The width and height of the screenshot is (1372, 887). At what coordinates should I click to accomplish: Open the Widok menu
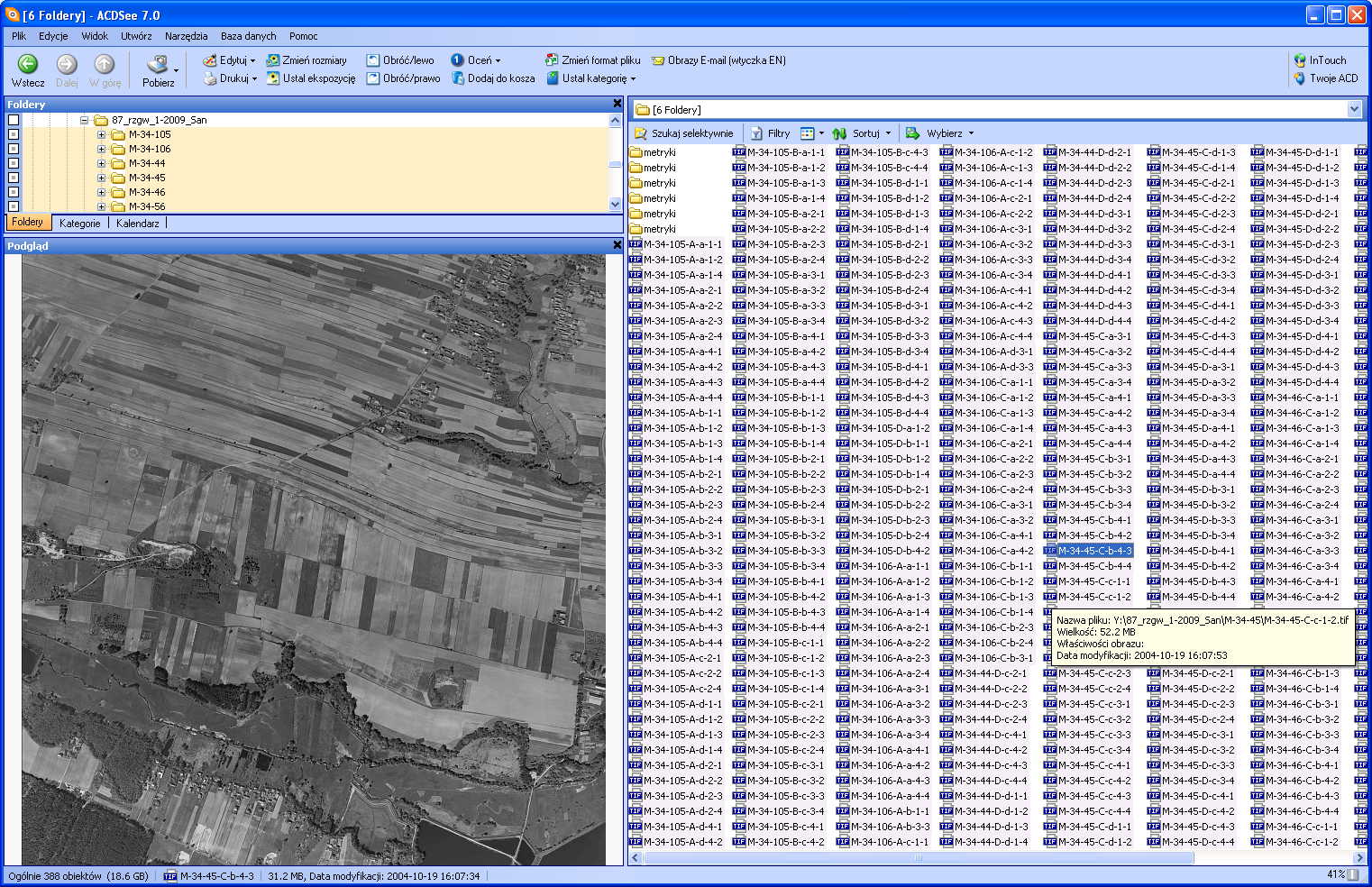point(95,36)
